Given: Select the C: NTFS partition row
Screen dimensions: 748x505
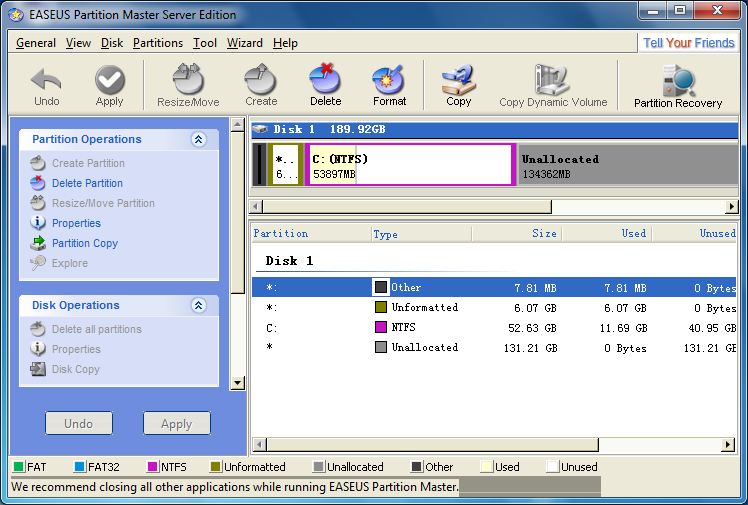Looking at the screenshot, I should click(494, 328).
